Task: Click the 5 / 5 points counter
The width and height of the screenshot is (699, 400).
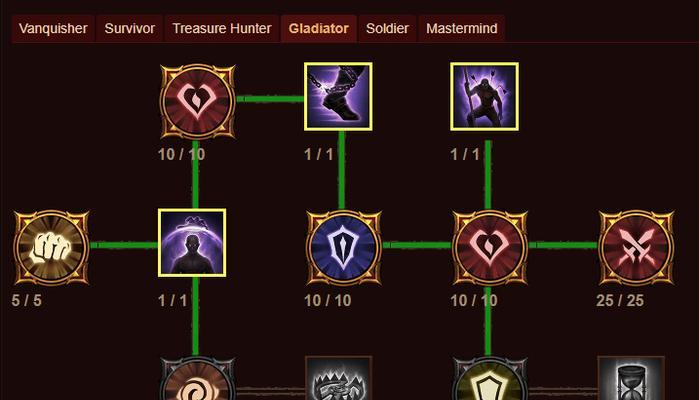Action: pos(27,301)
